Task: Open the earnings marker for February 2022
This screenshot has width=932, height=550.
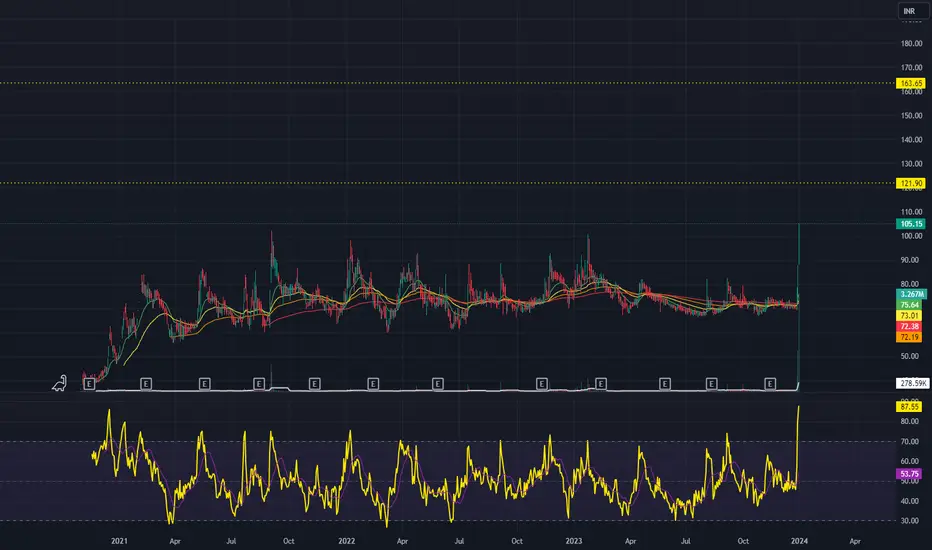Action: coord(373,384)
